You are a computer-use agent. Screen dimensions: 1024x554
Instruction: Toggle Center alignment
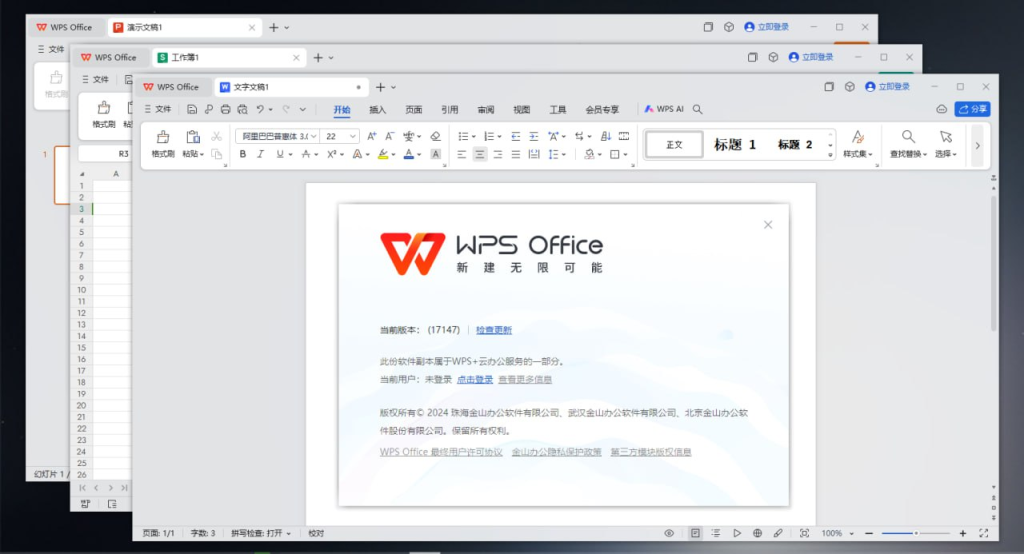[x=479, y=154]
